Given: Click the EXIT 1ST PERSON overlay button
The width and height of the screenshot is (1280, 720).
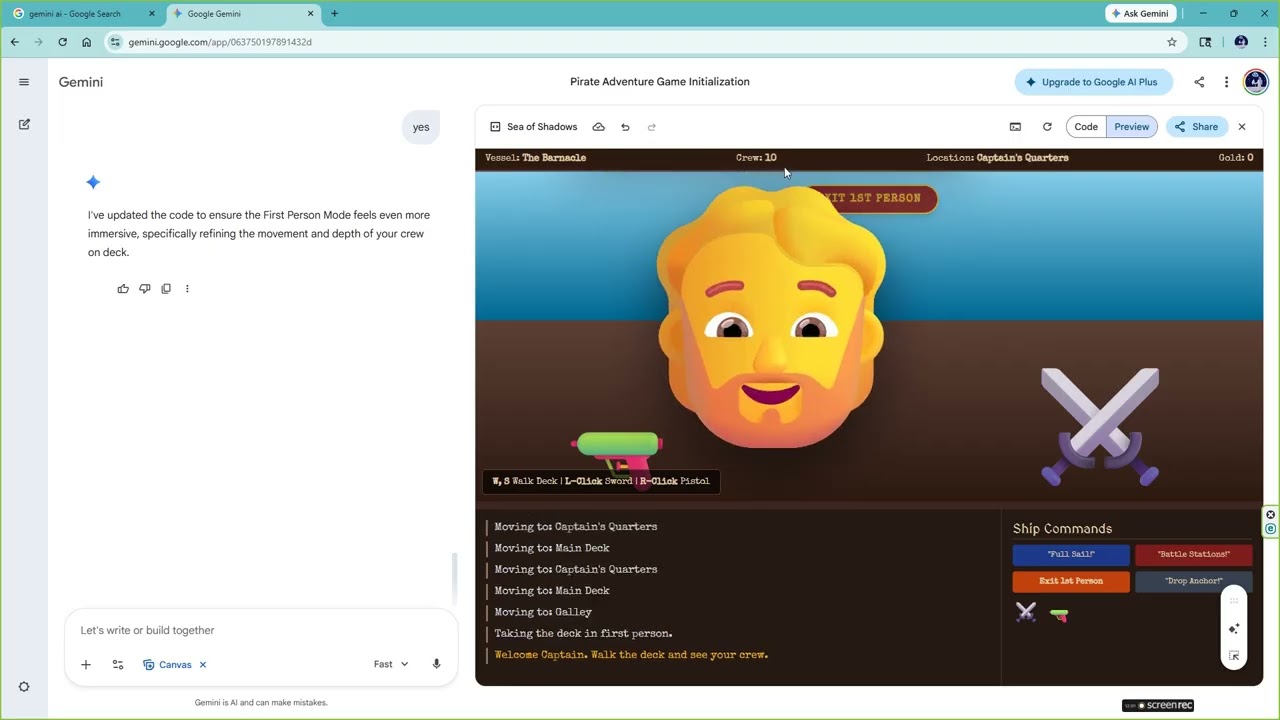Looking at the screenshot, I should coord(871,198).
